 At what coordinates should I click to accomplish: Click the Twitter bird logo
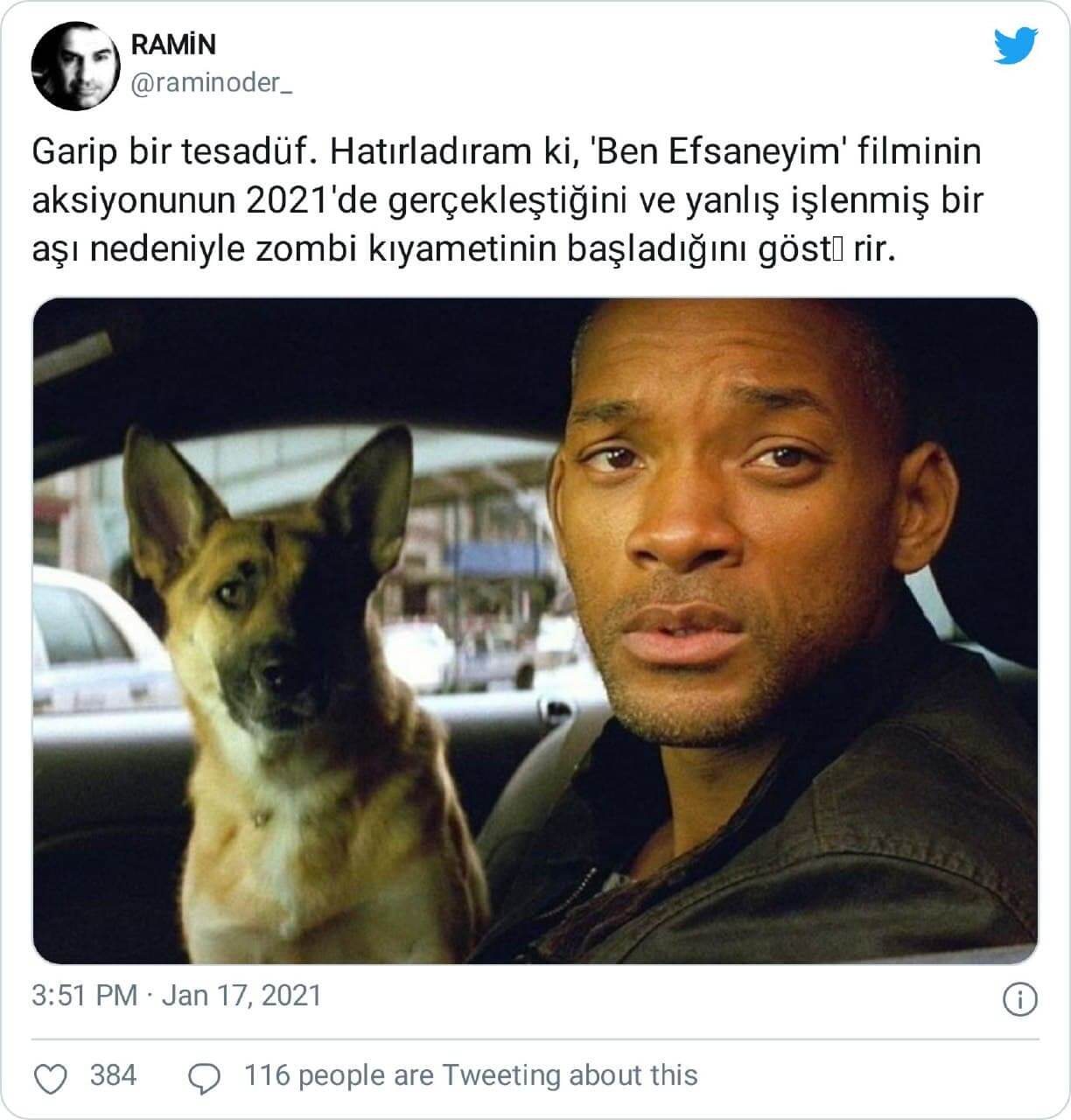[1016, 46]
